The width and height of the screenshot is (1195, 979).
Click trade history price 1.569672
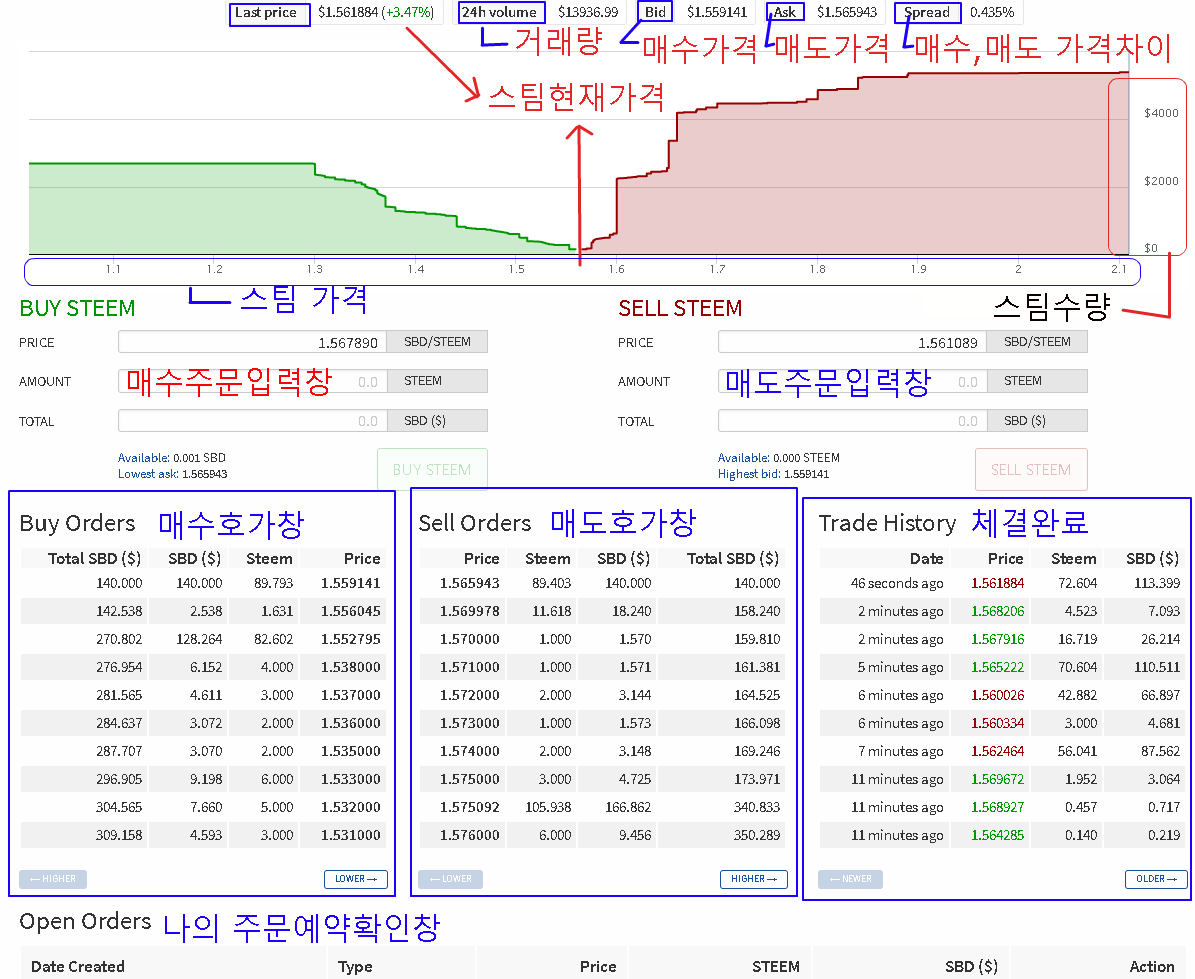(998, 779)
